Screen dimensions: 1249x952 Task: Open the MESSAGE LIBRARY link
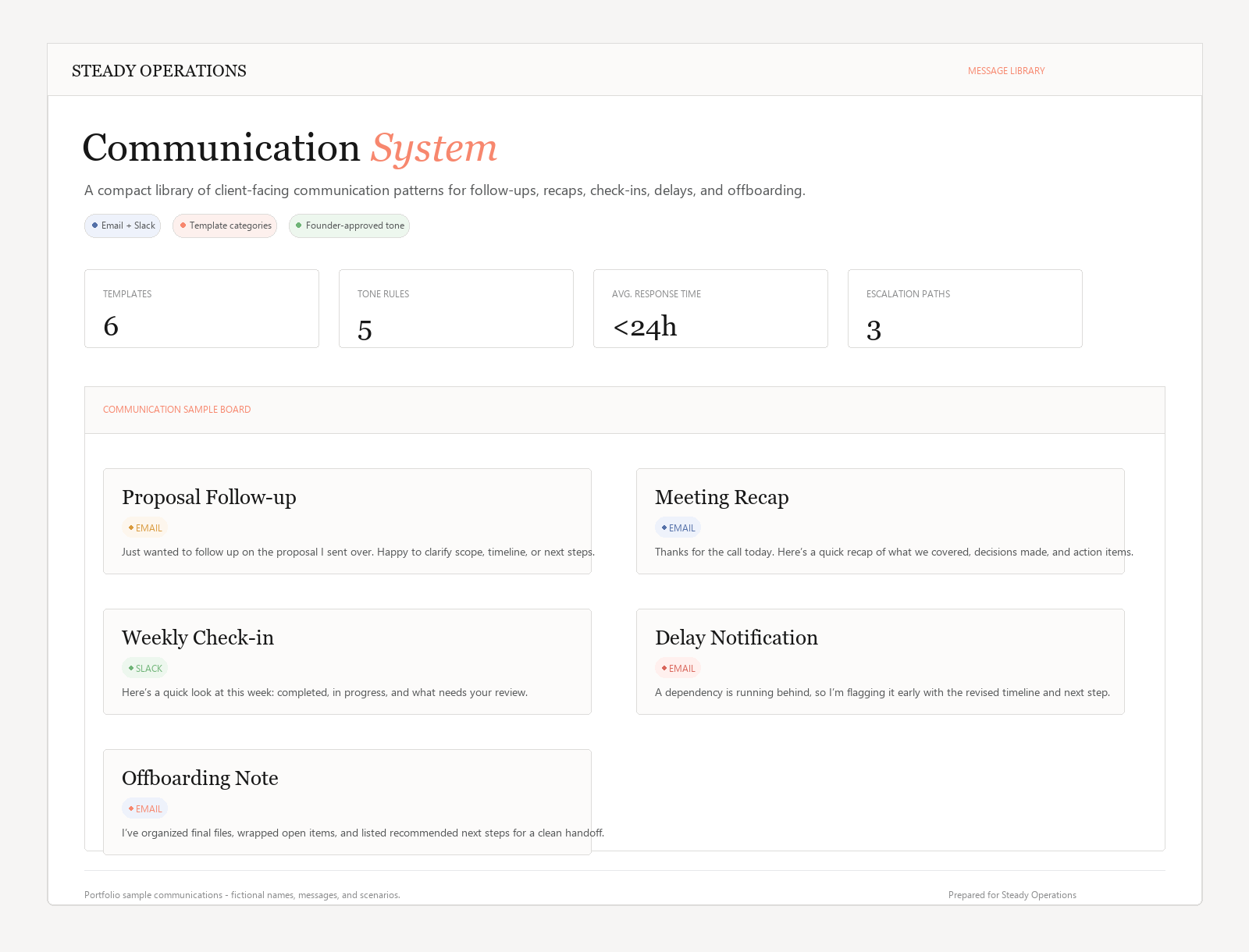click(x=1006, y=71)
